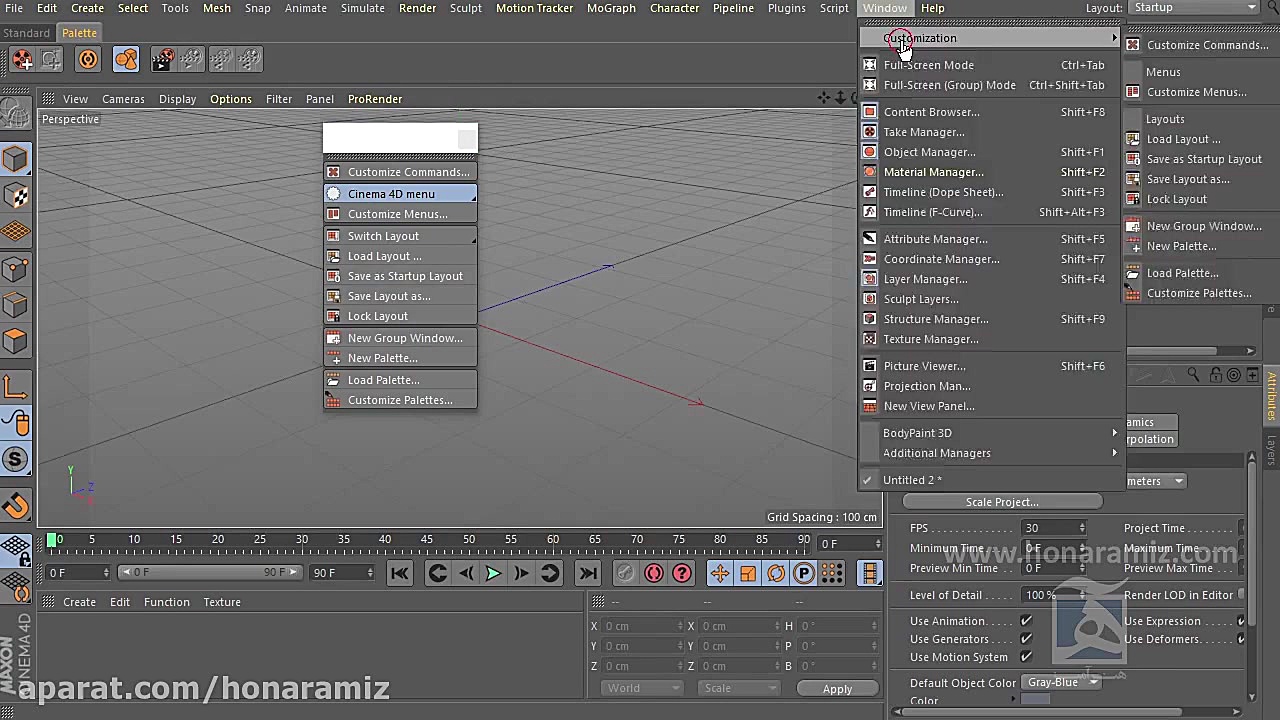Click the Go to End of animation icon
The image size is (1280, 720).
point(588,573)
